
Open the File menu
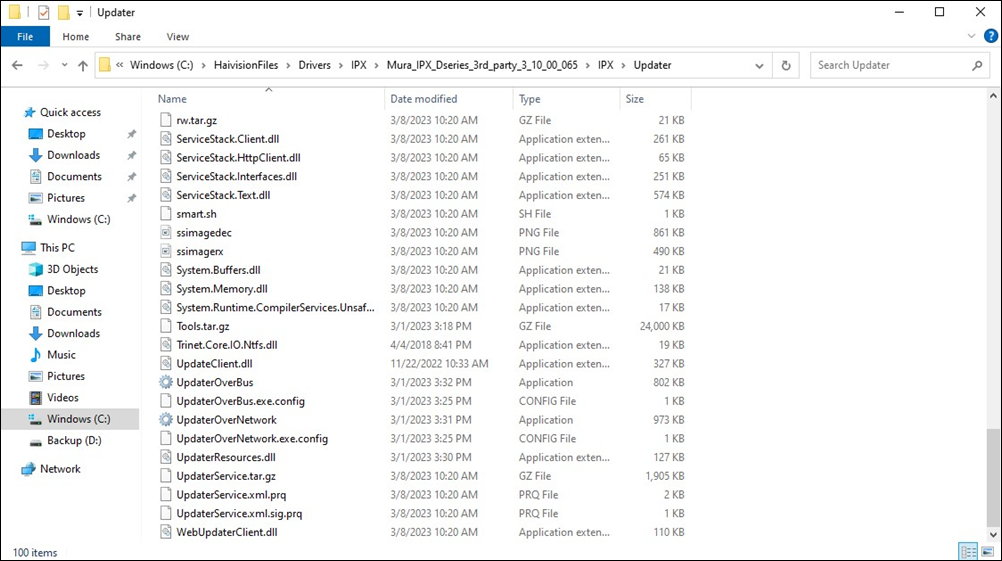(25, 37)
